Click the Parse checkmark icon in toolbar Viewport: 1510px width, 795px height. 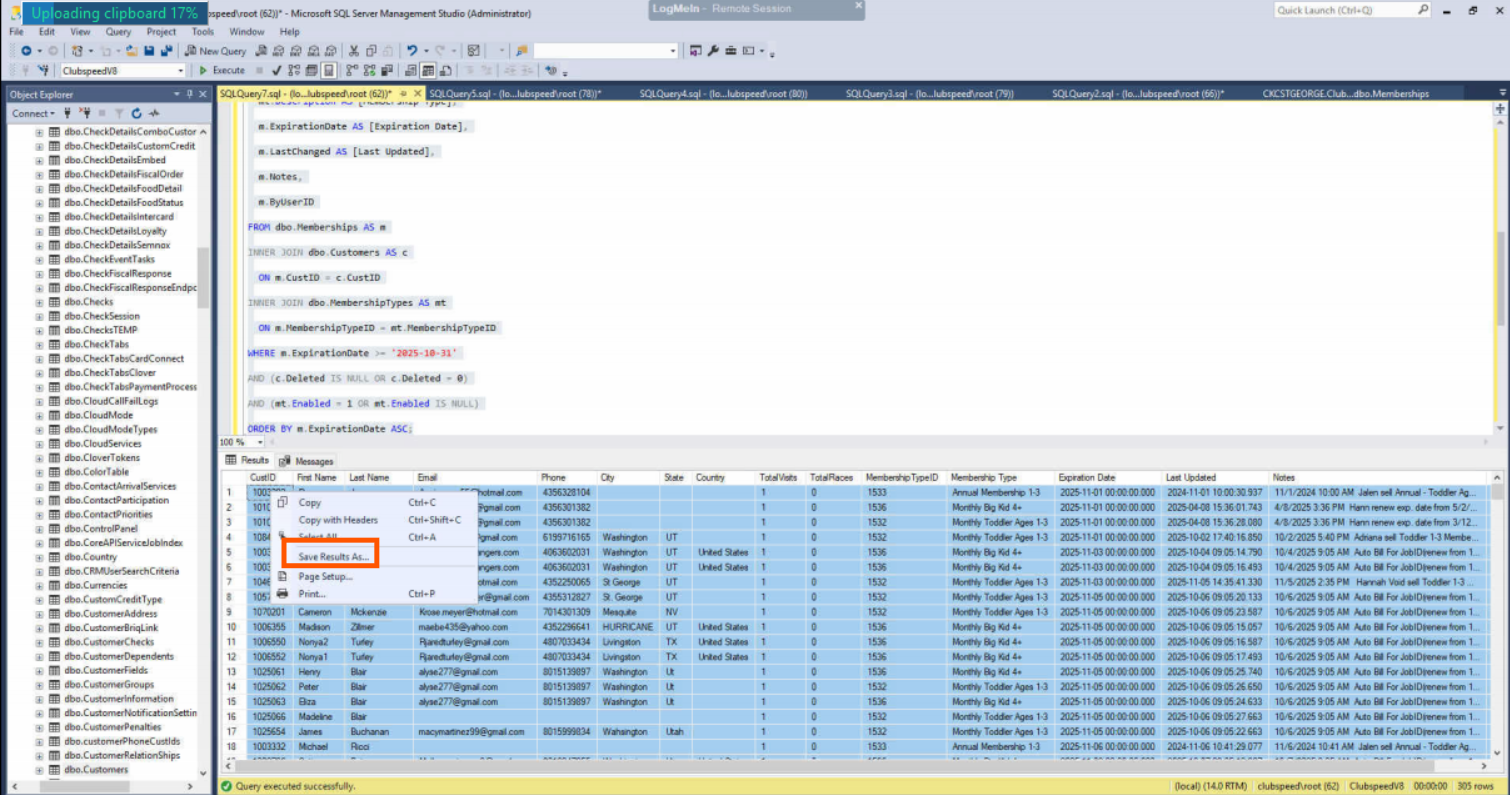coord(277,71)
